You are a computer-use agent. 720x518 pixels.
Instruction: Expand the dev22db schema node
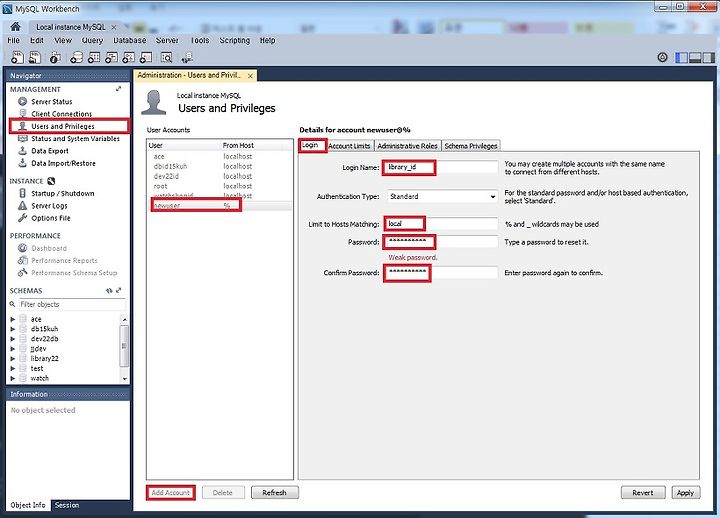(x=13, y=339)
